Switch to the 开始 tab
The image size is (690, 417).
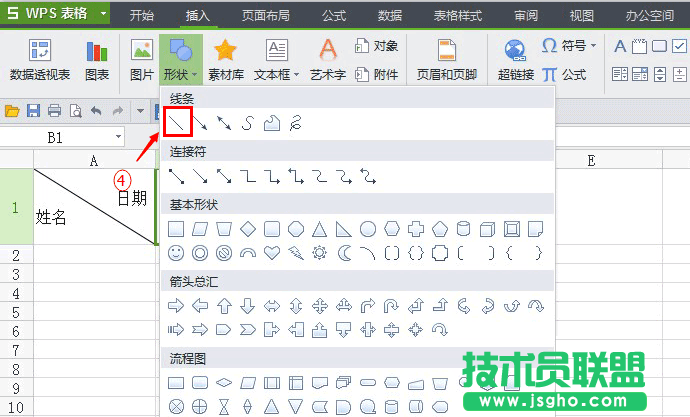point(142,16)
